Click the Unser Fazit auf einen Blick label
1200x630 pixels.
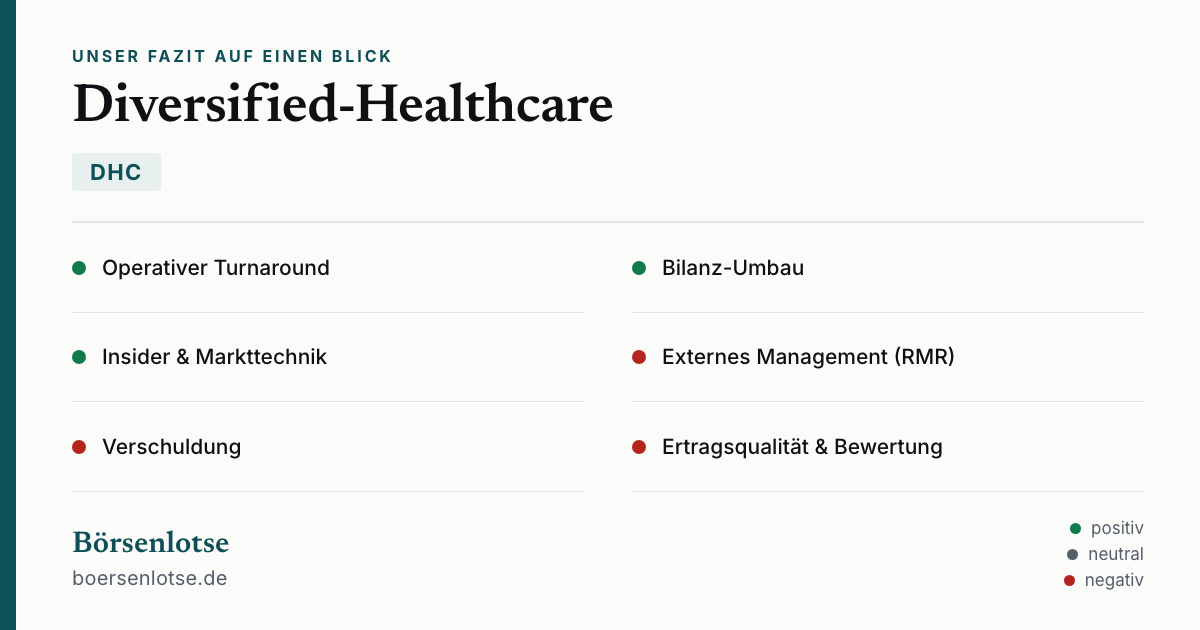pyautogui.click(x=232, y=56)
